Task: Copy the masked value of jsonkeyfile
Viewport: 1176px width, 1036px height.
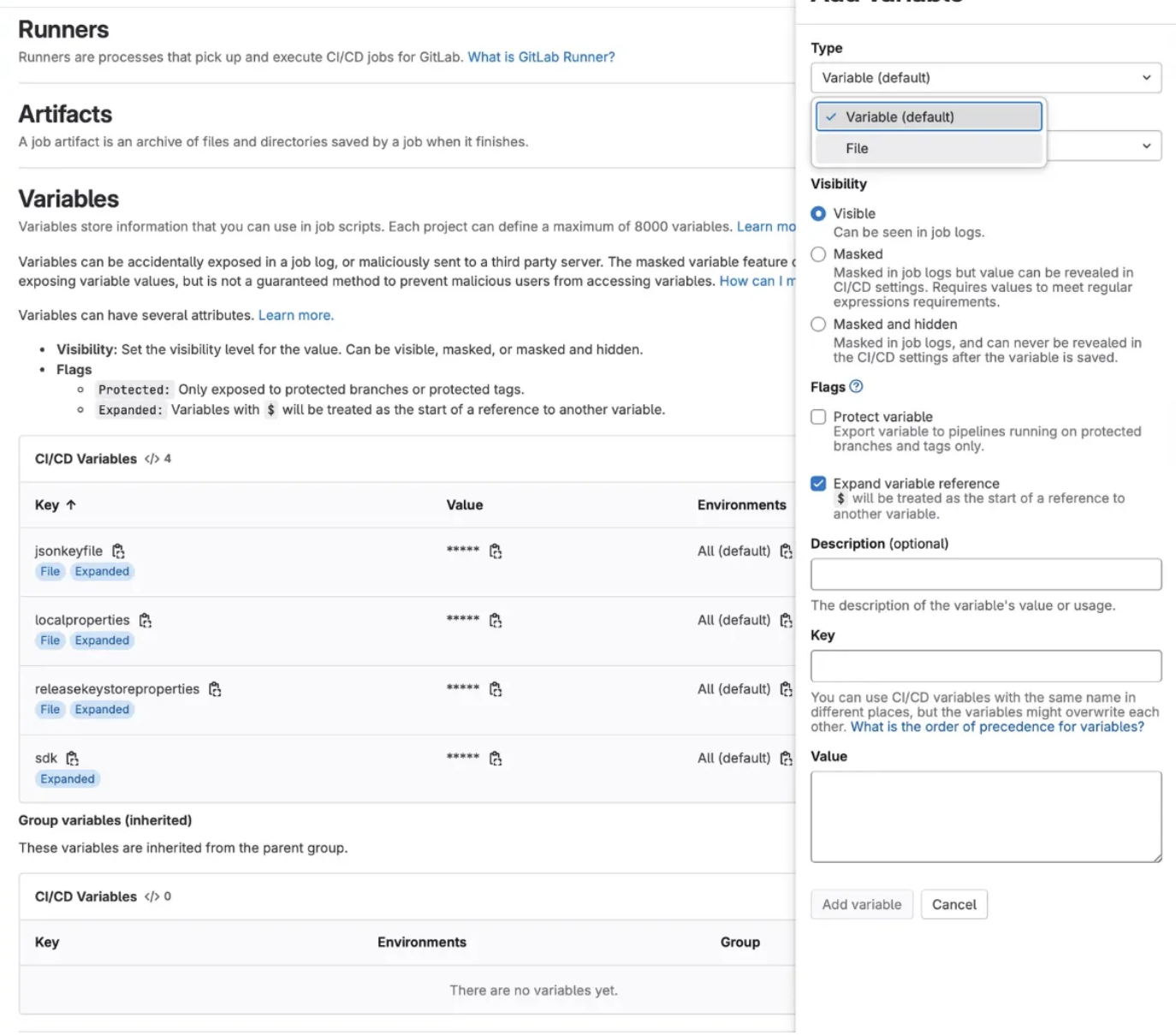Action: (x=496, y=551)
